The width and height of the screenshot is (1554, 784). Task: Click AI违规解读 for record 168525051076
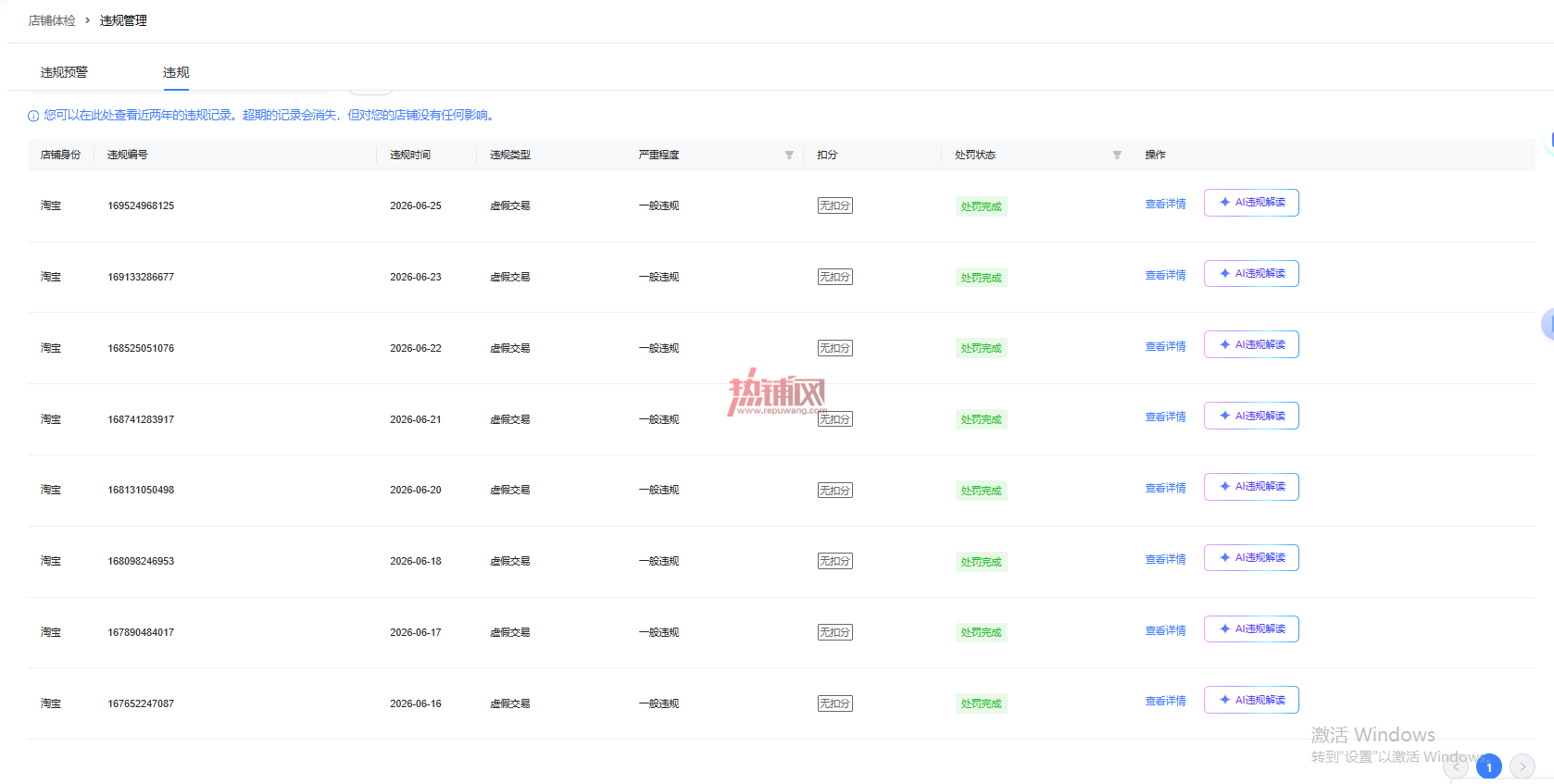click(1251, 344)
